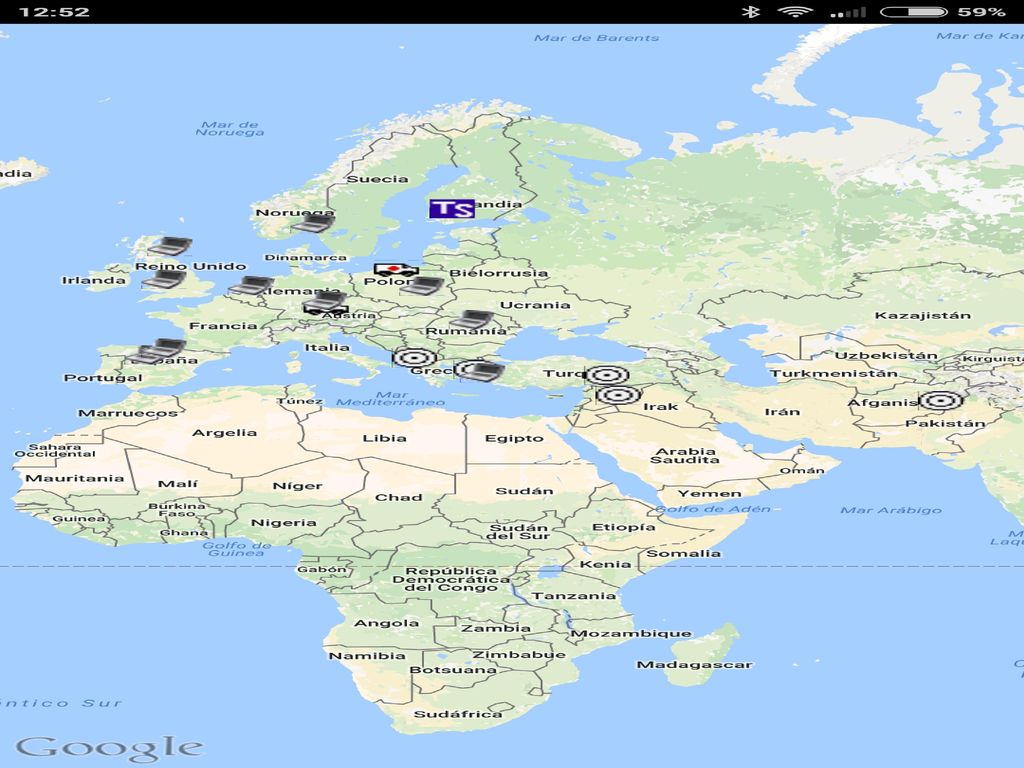The image size is (1024, 768).
Task: Tap the Kenia country label
Action: pos(605,564)
